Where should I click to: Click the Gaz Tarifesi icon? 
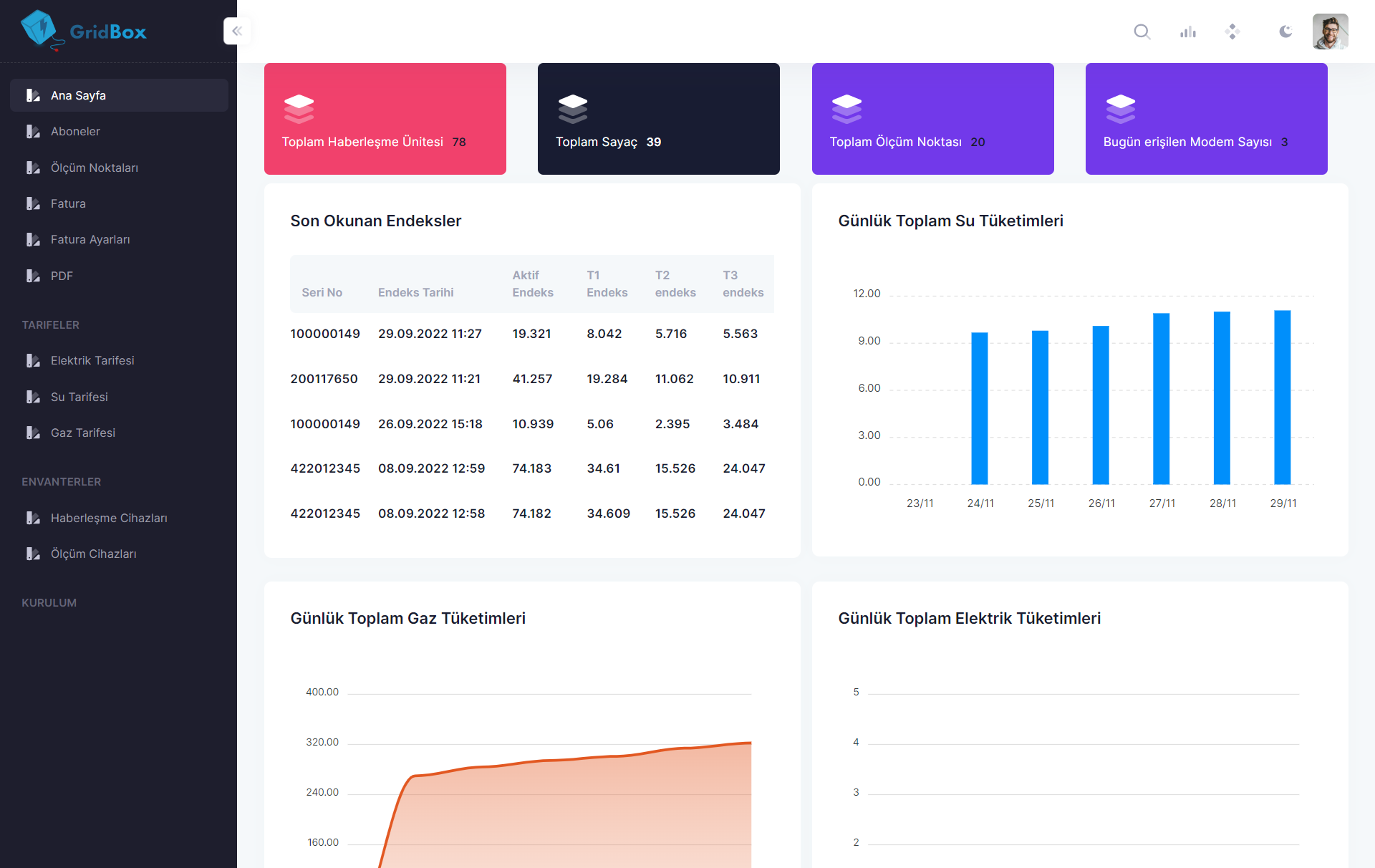(x=33, y=433)
